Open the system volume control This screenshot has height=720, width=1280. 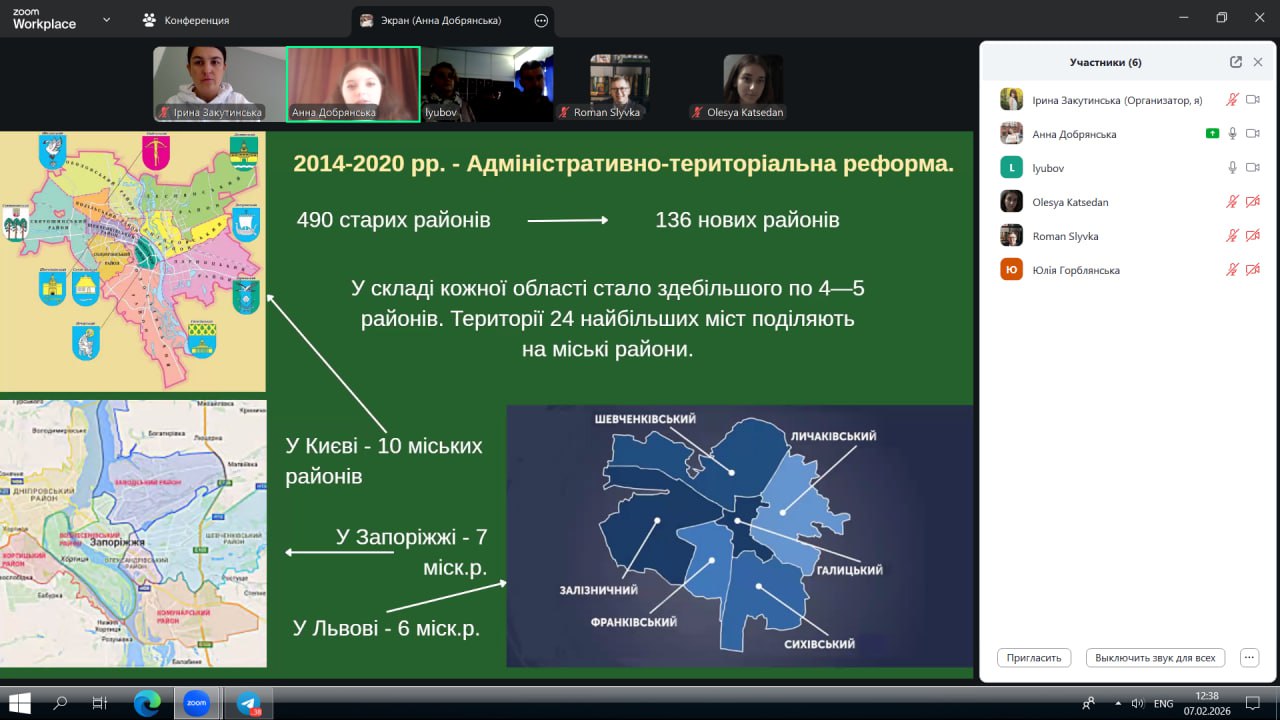pos(1136,703)
